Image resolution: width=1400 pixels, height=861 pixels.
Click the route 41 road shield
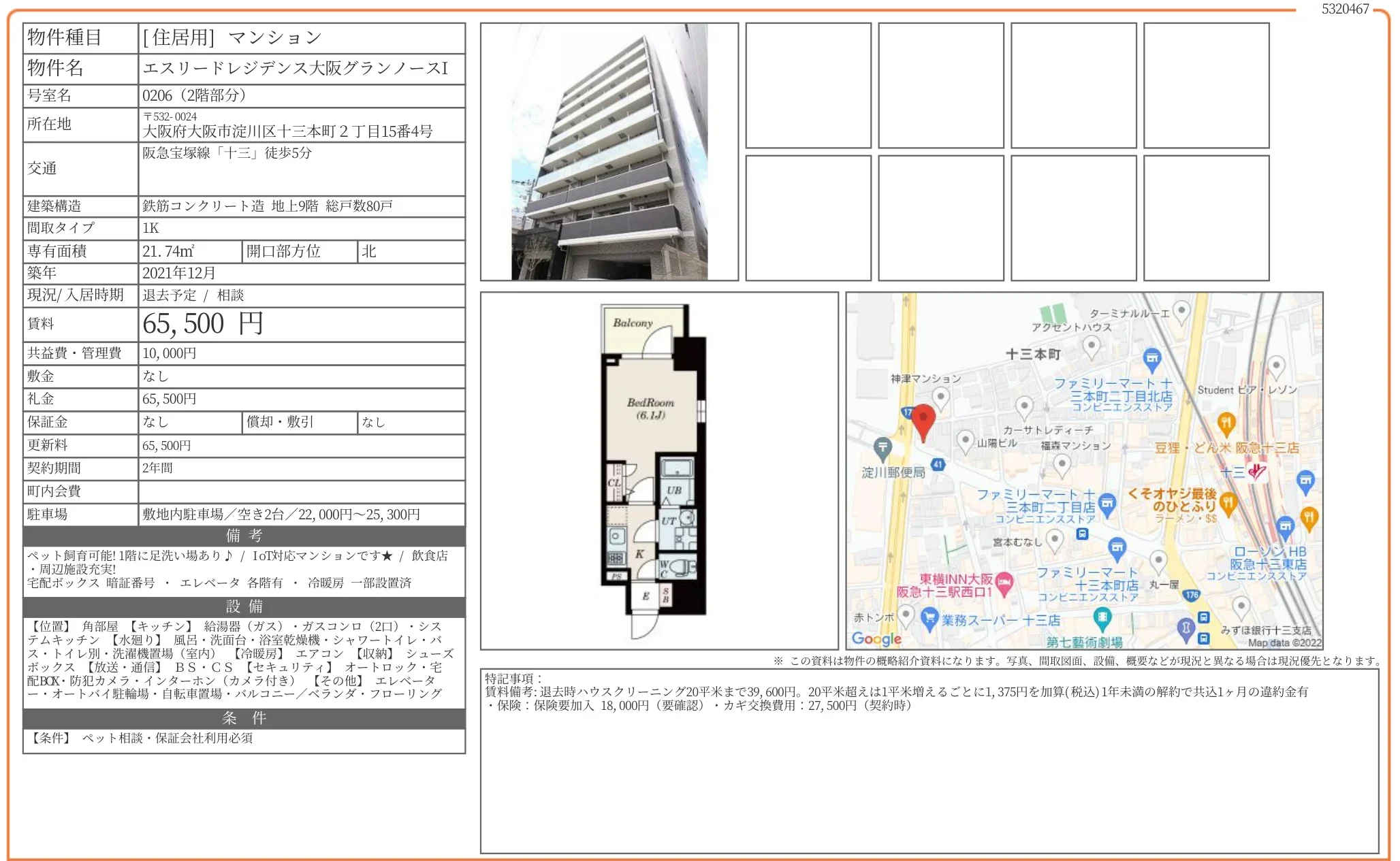pyautogui.click(x=938, y=465)
